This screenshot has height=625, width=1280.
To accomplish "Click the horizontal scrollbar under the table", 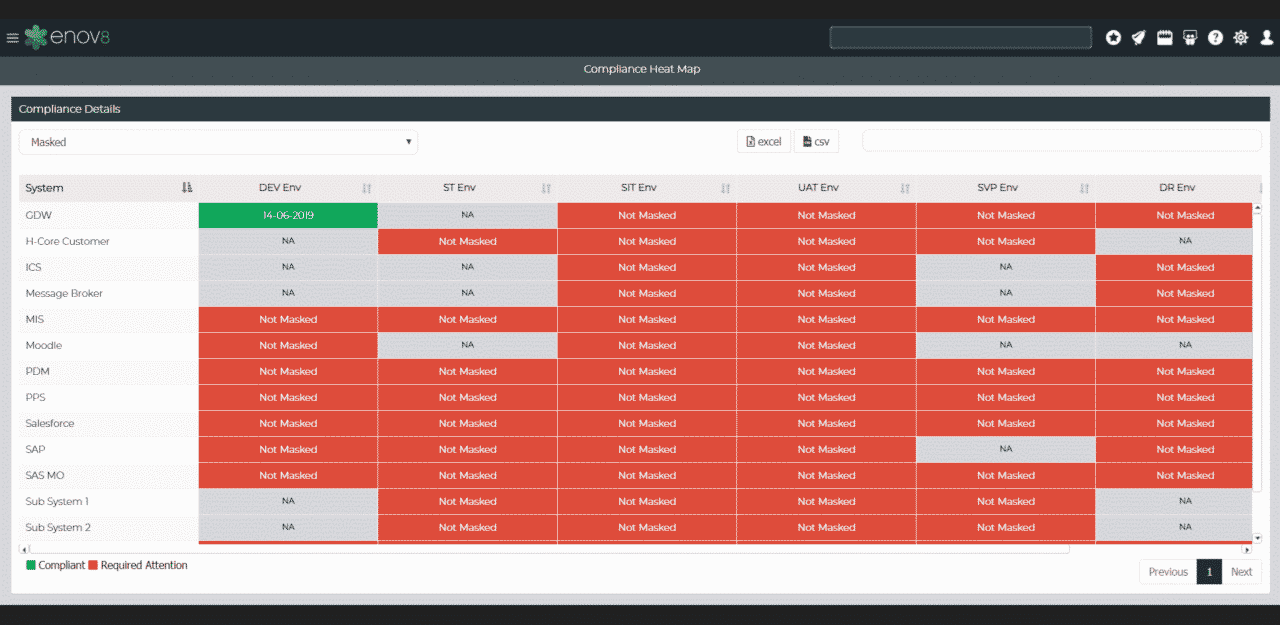I will pyautogui.click(x=548, y=549).
